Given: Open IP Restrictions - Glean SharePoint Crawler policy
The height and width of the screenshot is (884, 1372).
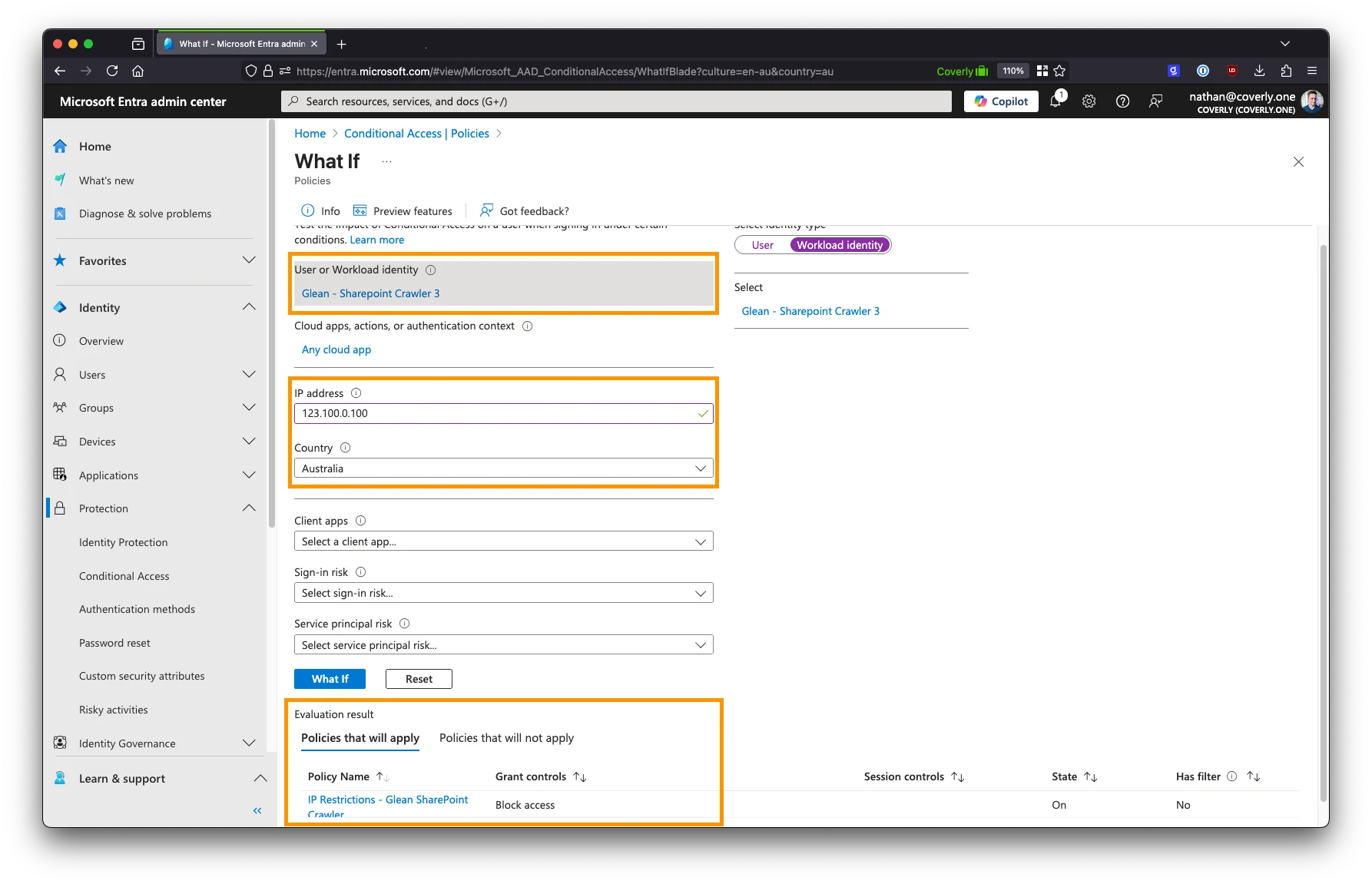Looking at the screenshot, I should (x=387, y=806).
